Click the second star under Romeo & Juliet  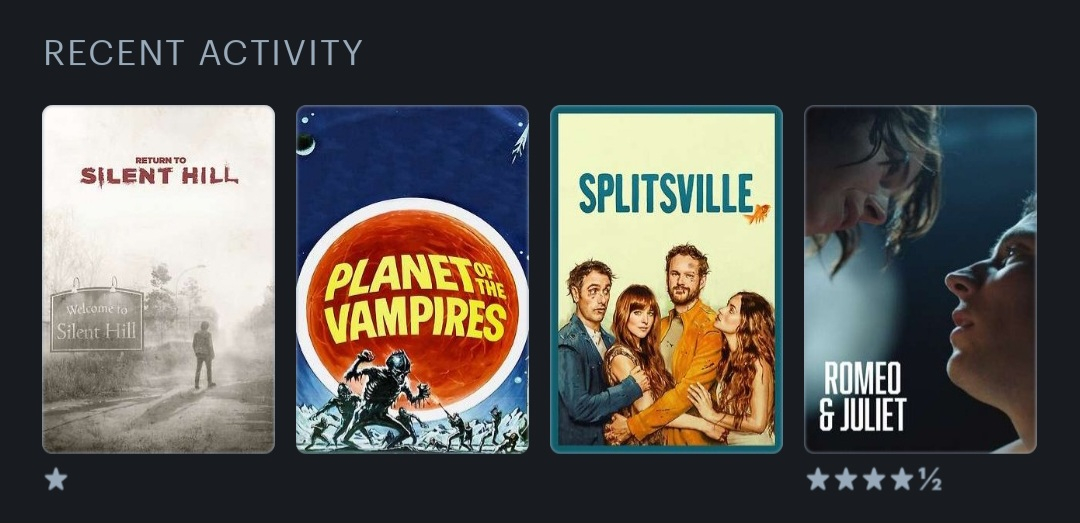click(846, 479)
